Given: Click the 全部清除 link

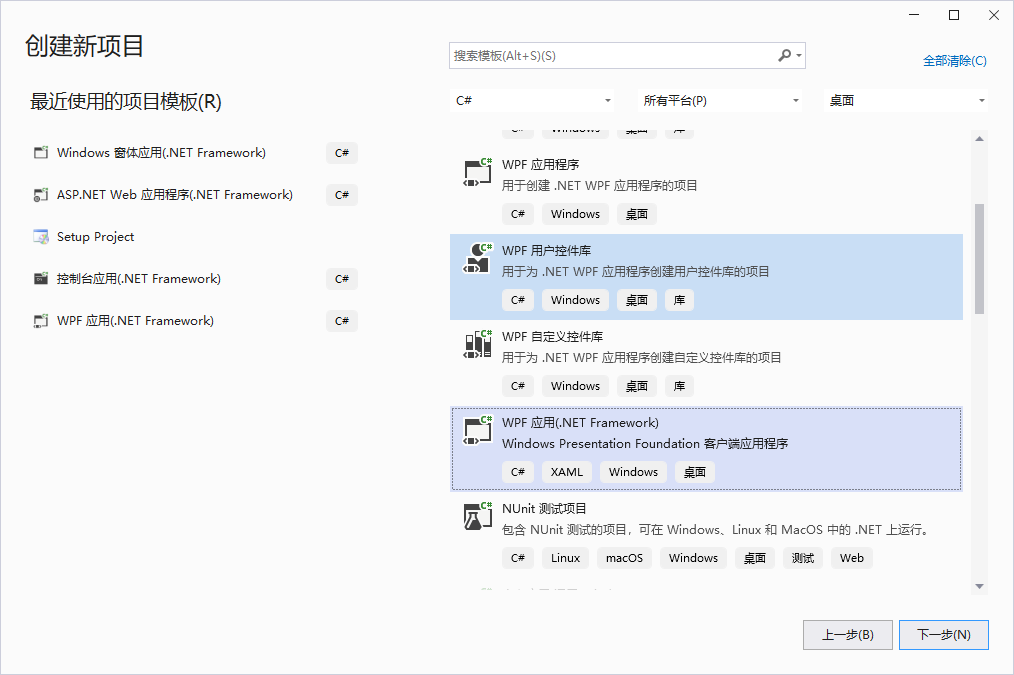Looking at the screenshot, I should [x=954, y=61].
